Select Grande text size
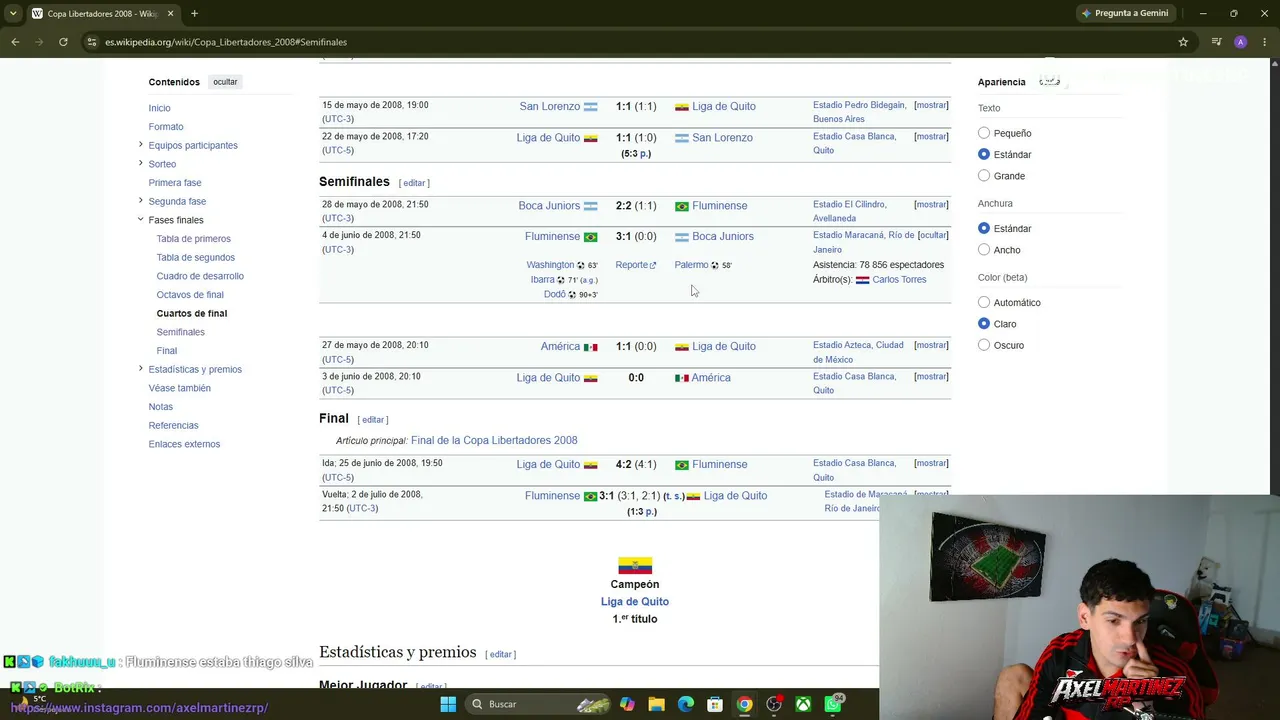This screenshot has height=720, width=1280. 984,176
